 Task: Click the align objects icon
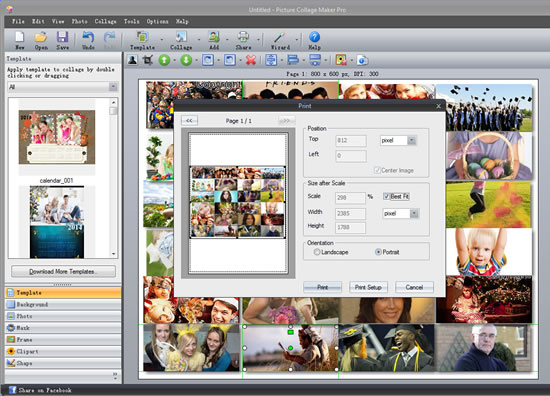[x=293, y=60]
